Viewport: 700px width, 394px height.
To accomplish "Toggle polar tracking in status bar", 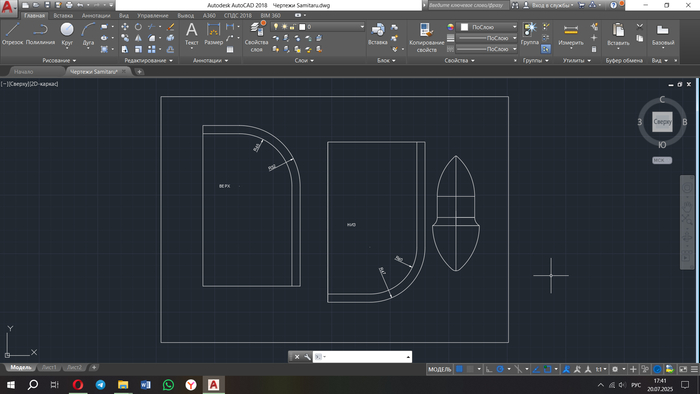I will (500, 369).
